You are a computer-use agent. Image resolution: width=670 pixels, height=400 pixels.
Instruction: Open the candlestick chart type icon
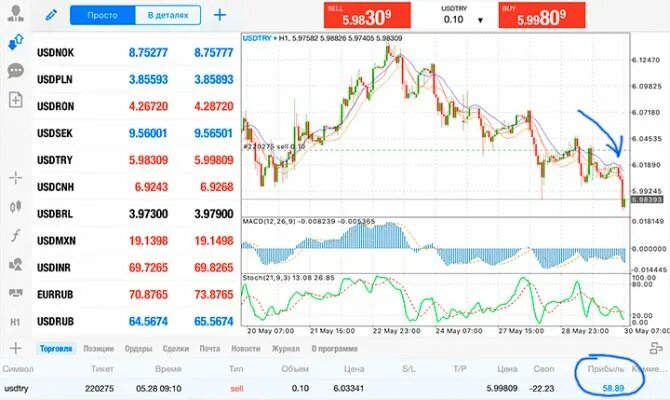click(15, 207)
